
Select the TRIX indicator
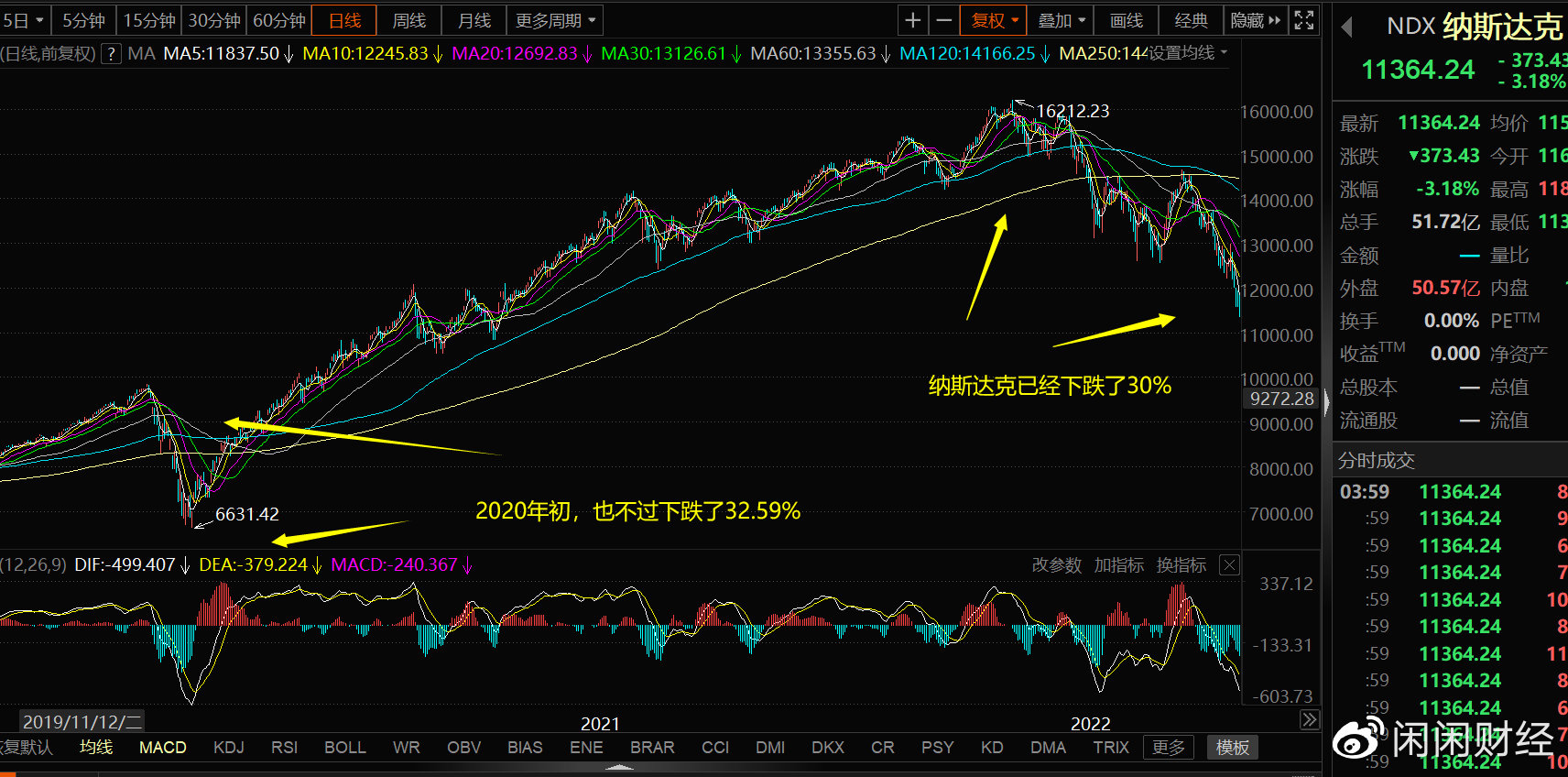point(1112,748)
